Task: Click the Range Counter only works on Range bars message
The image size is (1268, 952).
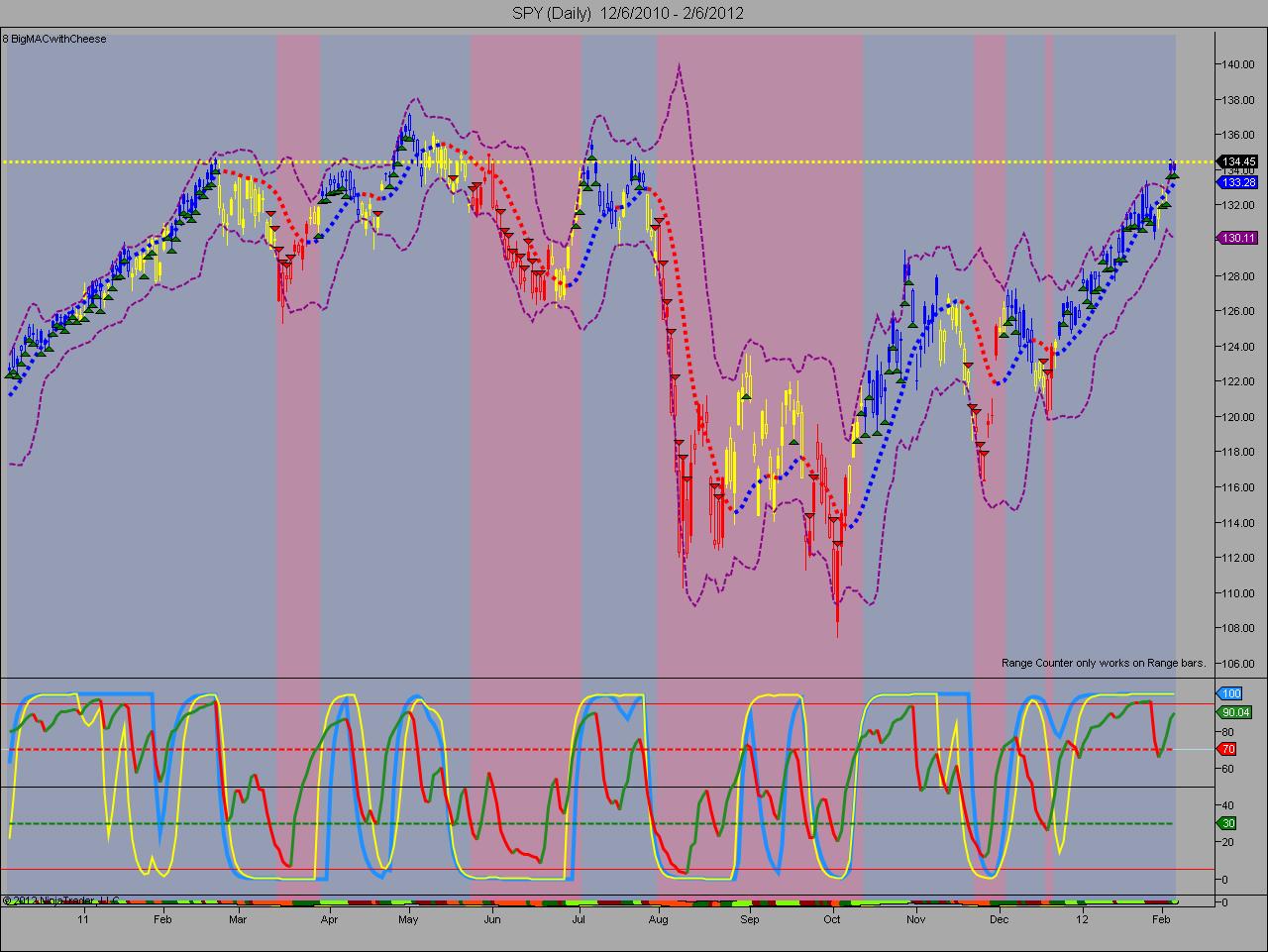Action: pos(1104,663)
